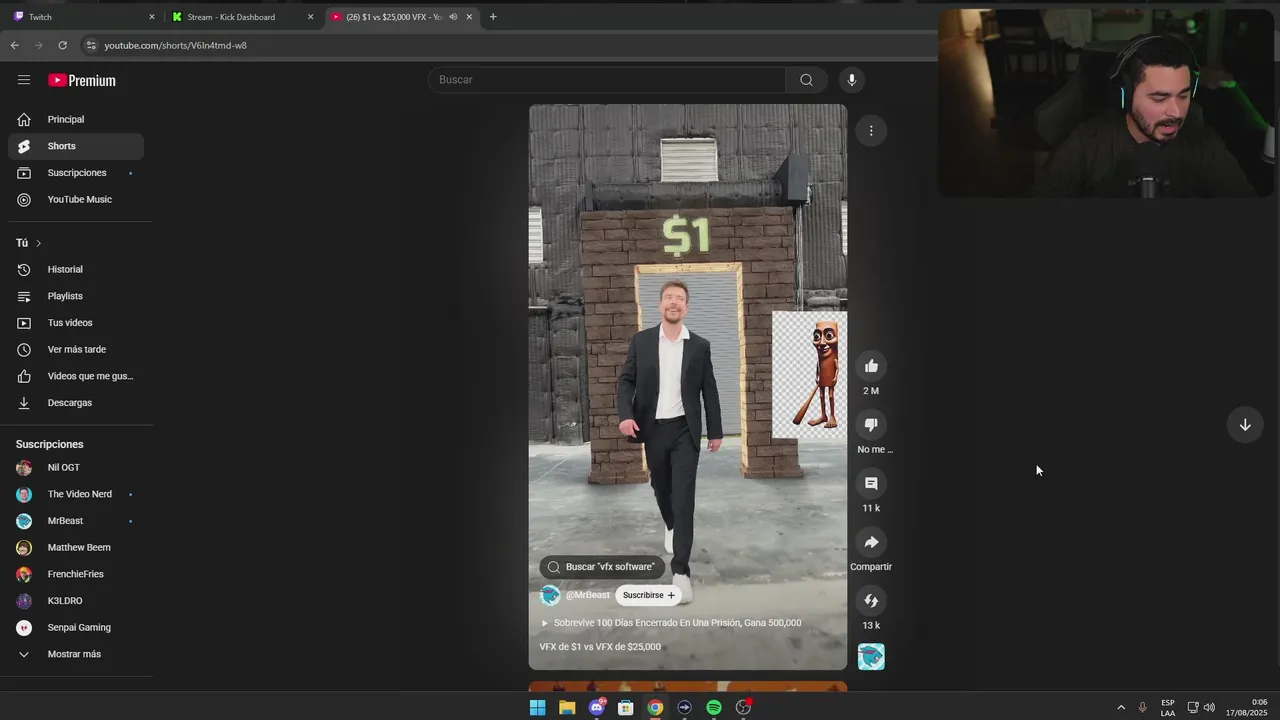Dislike the Short with thumbs down

pos(871,425)
